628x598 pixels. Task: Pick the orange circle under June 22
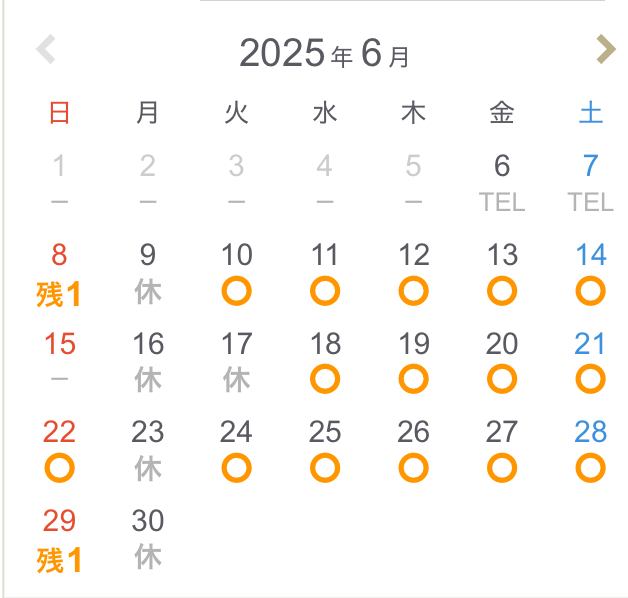(60, 468)
